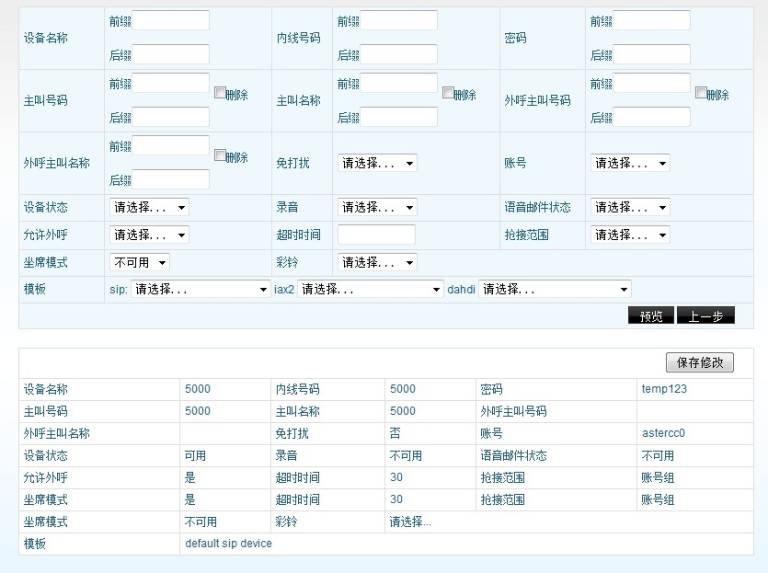768x573 pixels.
Task: Check 删除 box for 外呼主叫号码
Action: pyautogui.click(x=701, y=93)
